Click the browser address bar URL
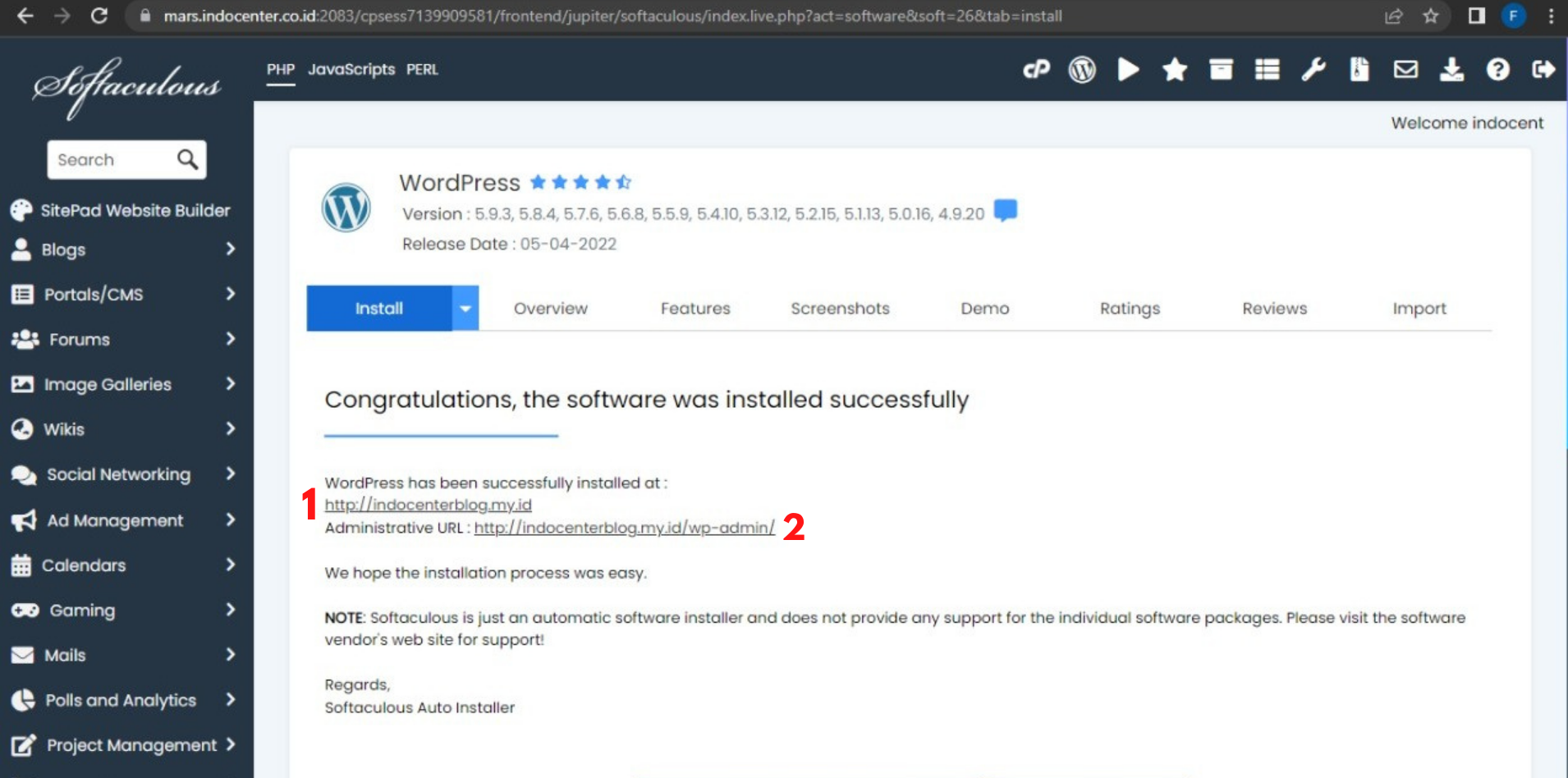This screenshot has height=778, width=1568. click(612, 16)
